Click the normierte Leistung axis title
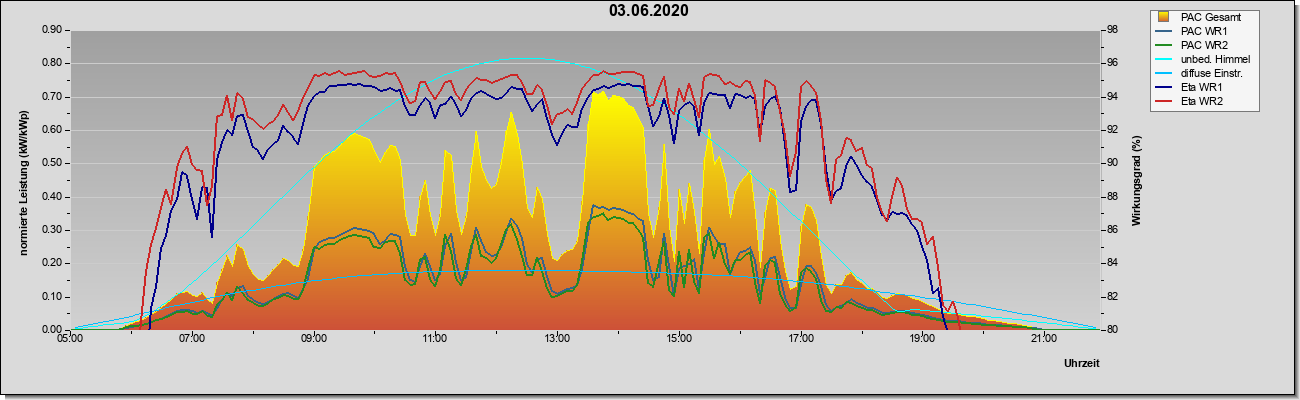Viewport: 1300px width, 400px height. click(22, 180)
